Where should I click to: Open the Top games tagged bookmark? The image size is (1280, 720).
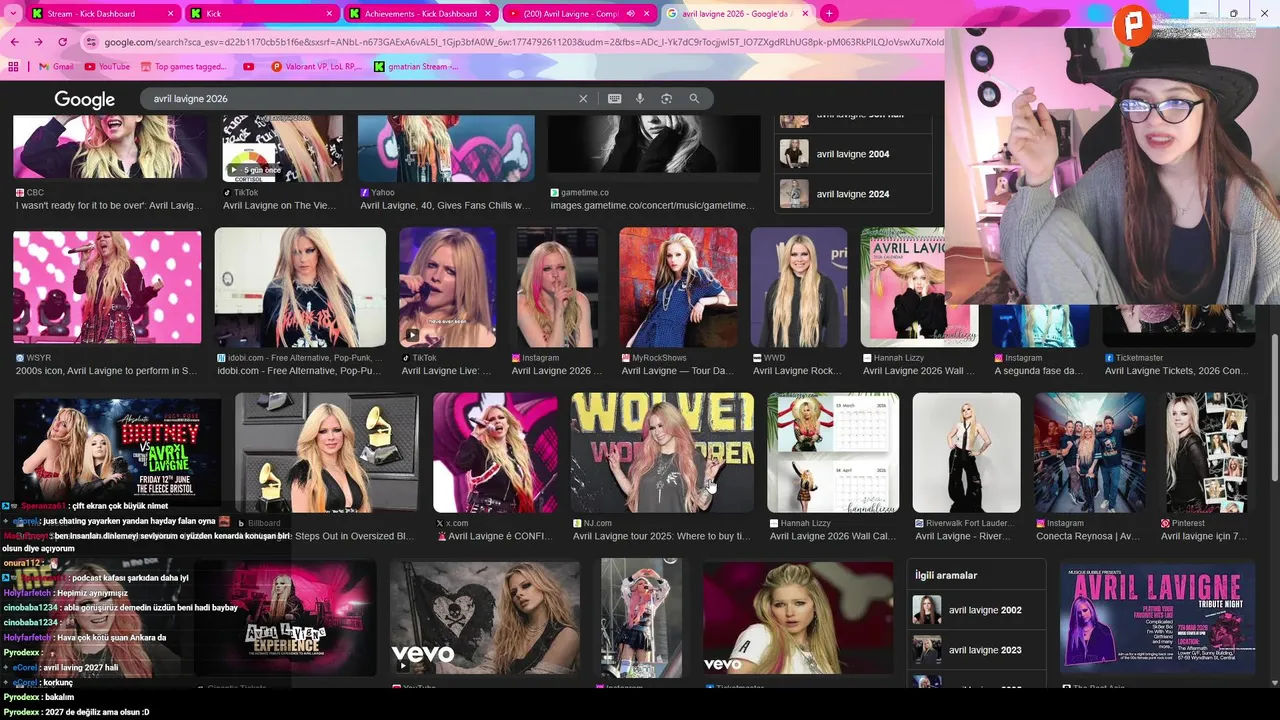coord(183,67)
